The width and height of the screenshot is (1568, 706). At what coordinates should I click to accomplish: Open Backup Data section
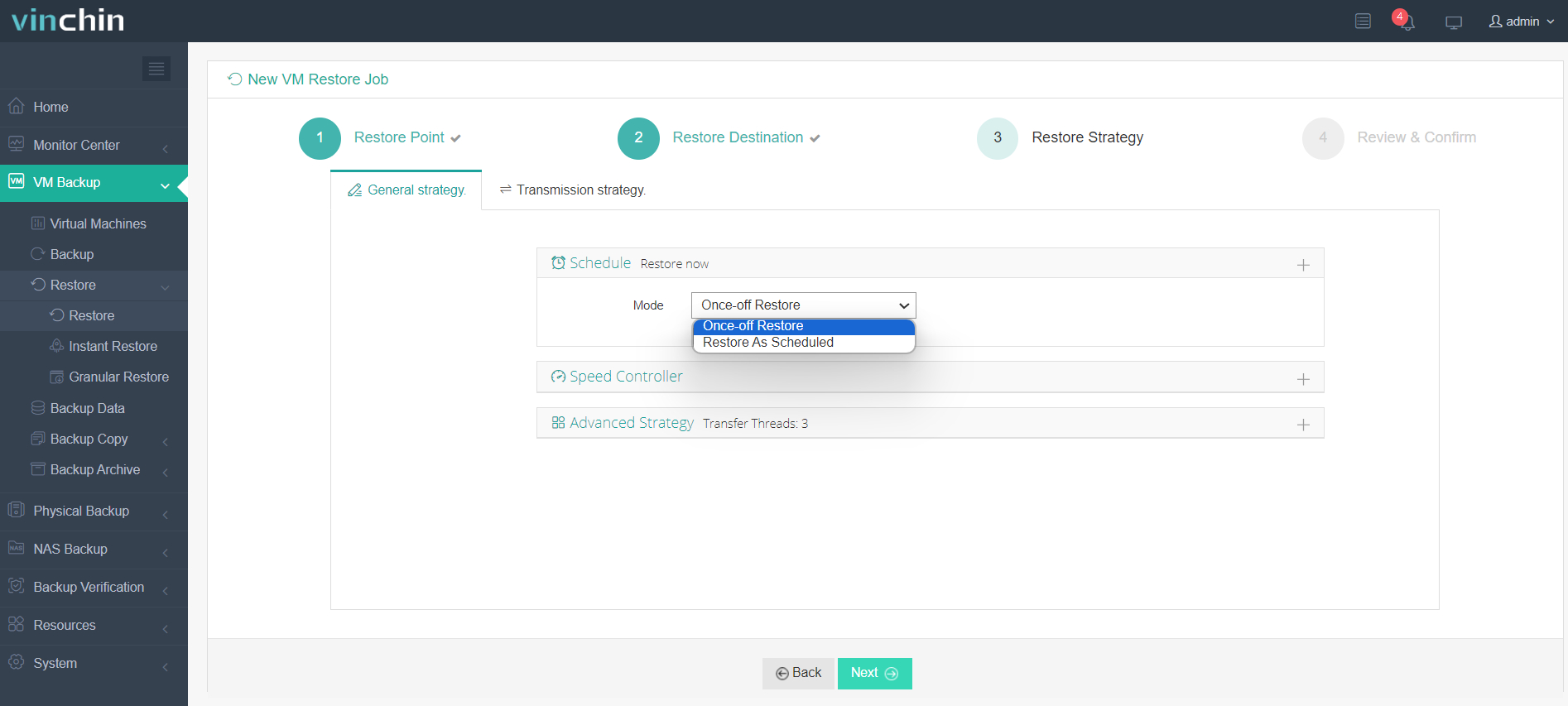coord(87,409)
